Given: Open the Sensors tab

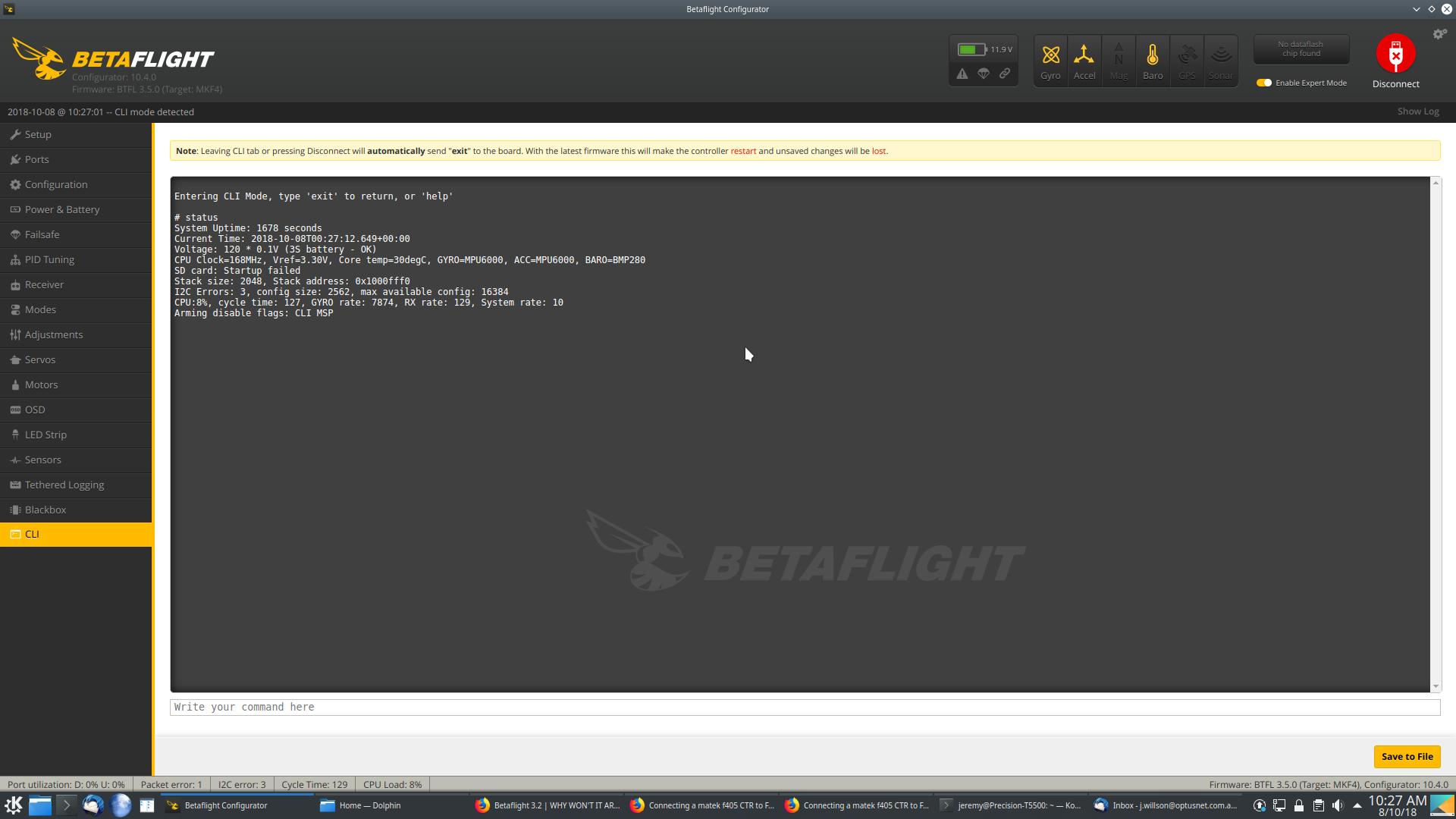Looking at the screenshot, I should pyautogui.click(x=76, y=460).
